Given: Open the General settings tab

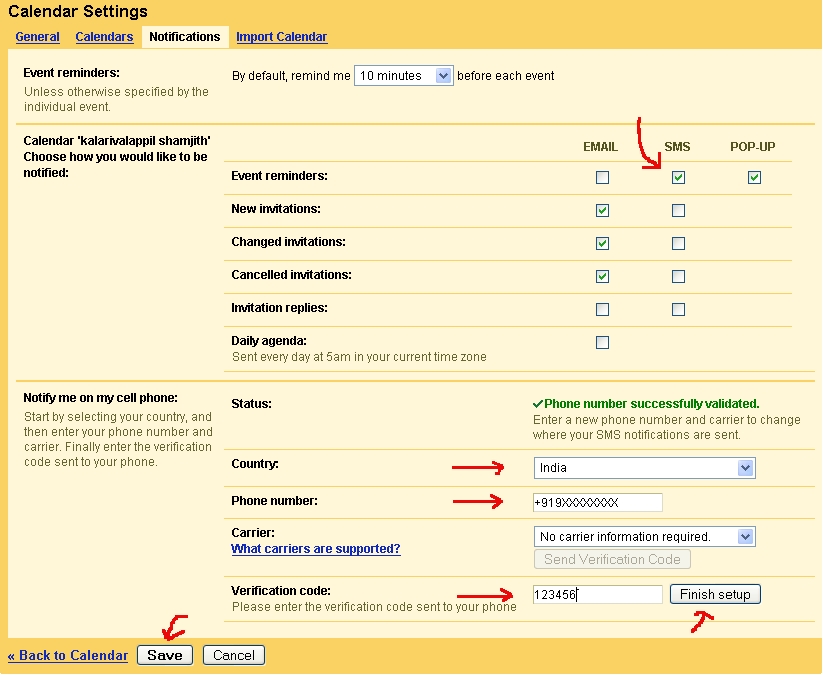Looking at the screenshot, I should click(x=37, y=37).
